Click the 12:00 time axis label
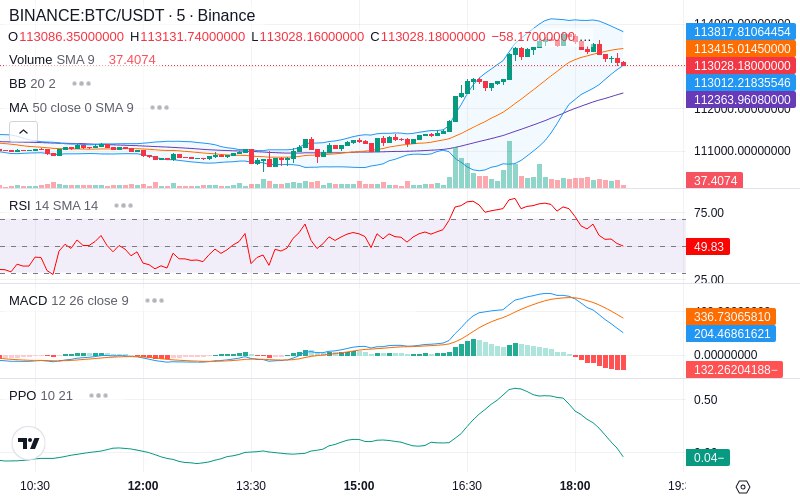 pos(143,486)
